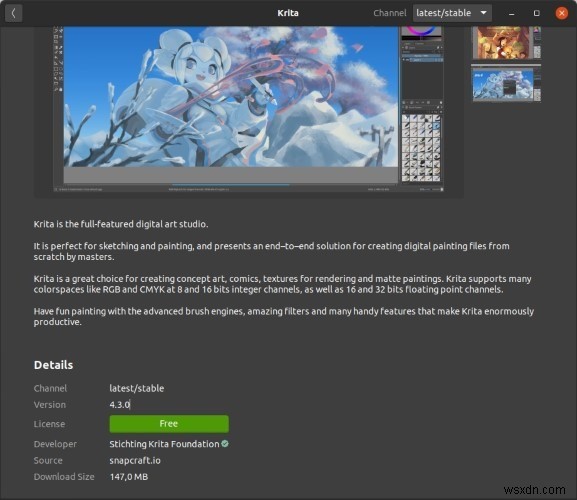The height and width of the screenshot is (500, 577).
Task: Click the verified developer checkmark badge
Action: point(225,444)
